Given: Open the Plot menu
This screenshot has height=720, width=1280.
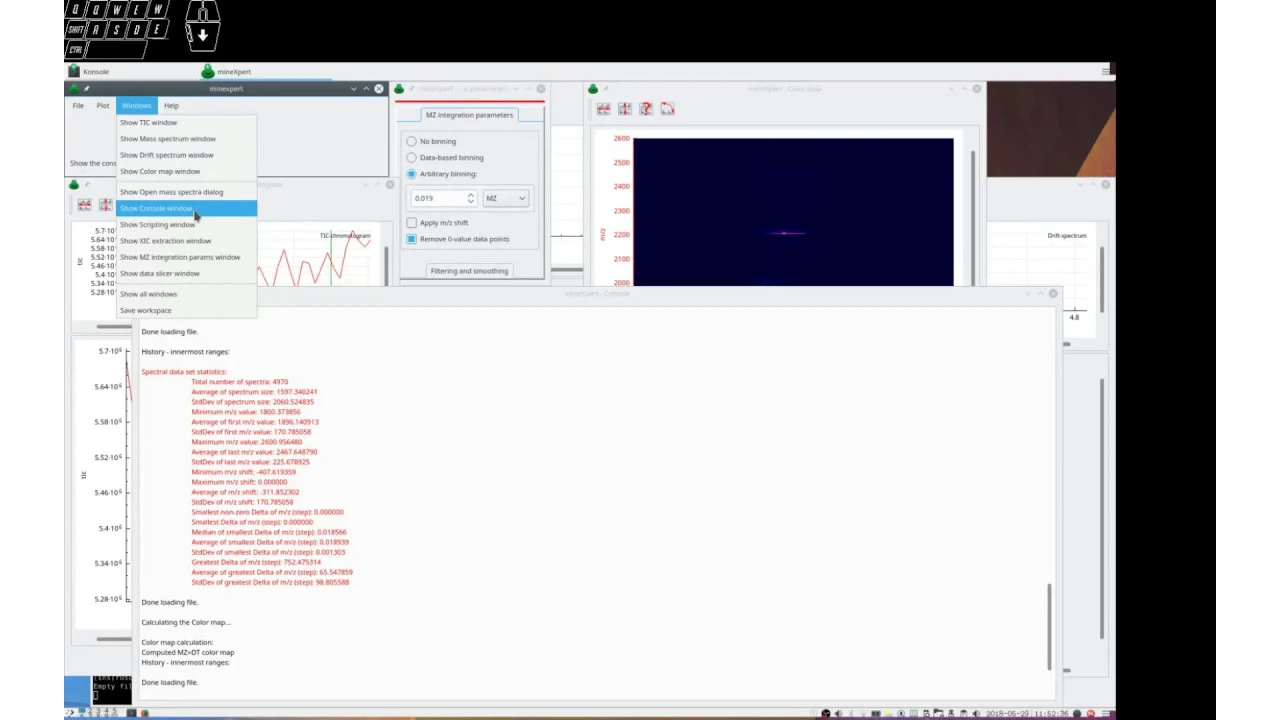Looking at the screenshot, I should pyautogui.click(x=103, y=106).
